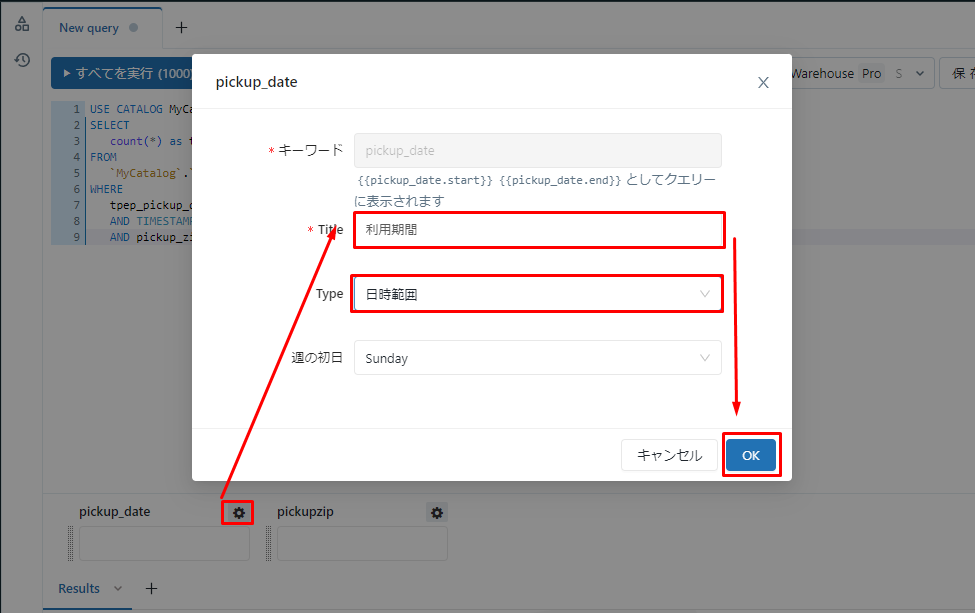Expand the Type dropdown showing 日時範囲

[537, 294]
